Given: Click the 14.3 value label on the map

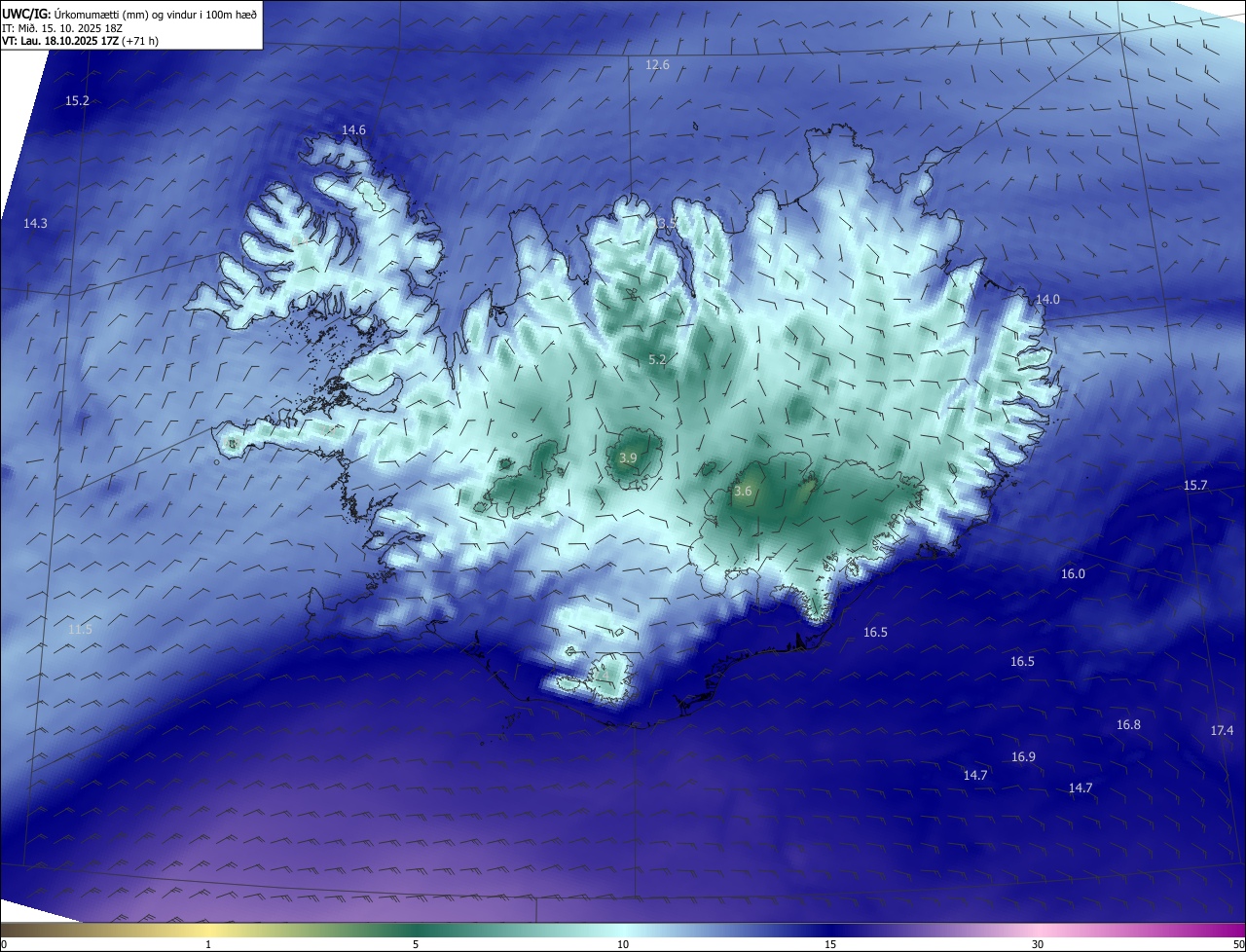Looking at the screenshot, I should [35, 224].
